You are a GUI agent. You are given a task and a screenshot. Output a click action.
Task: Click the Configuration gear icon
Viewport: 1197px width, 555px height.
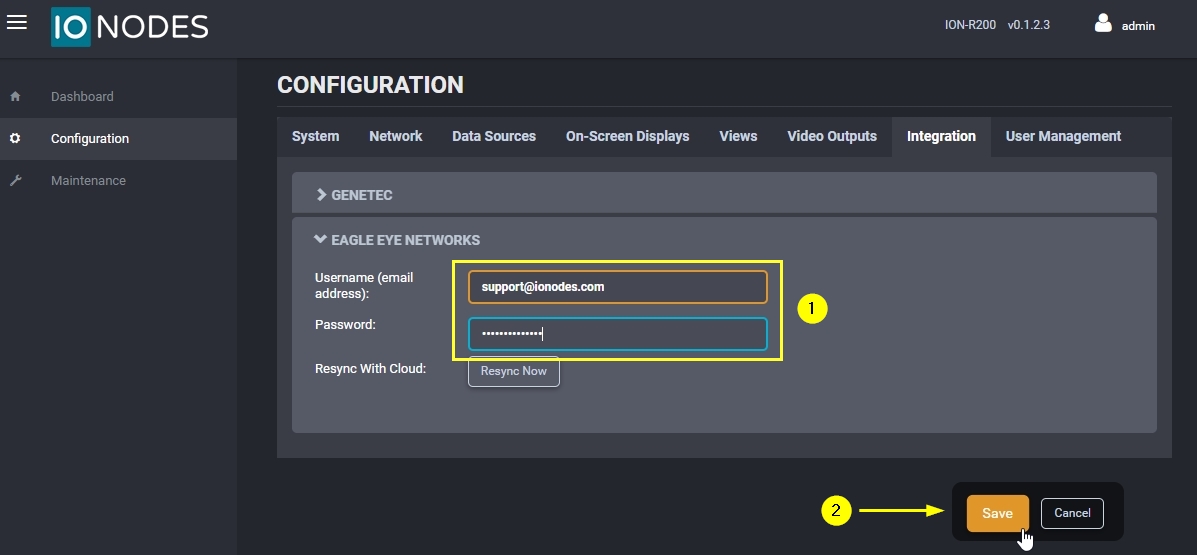15,139
